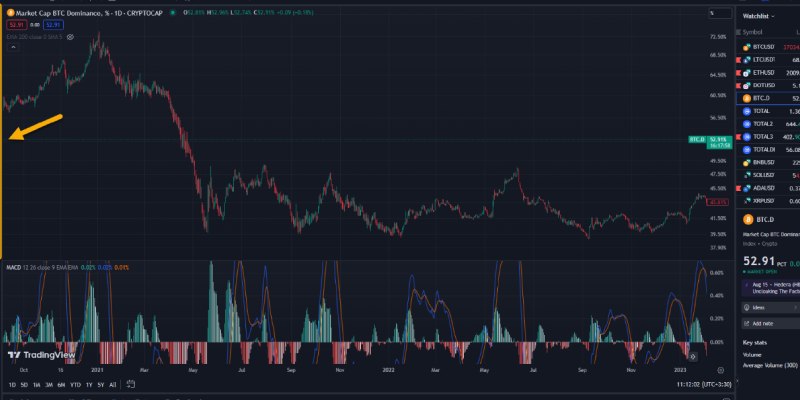Image resolution: width=800 pixels, height=400 pixels.
Task: Click the red sell price 52.91 button
Action: click(x=16, y=24)
